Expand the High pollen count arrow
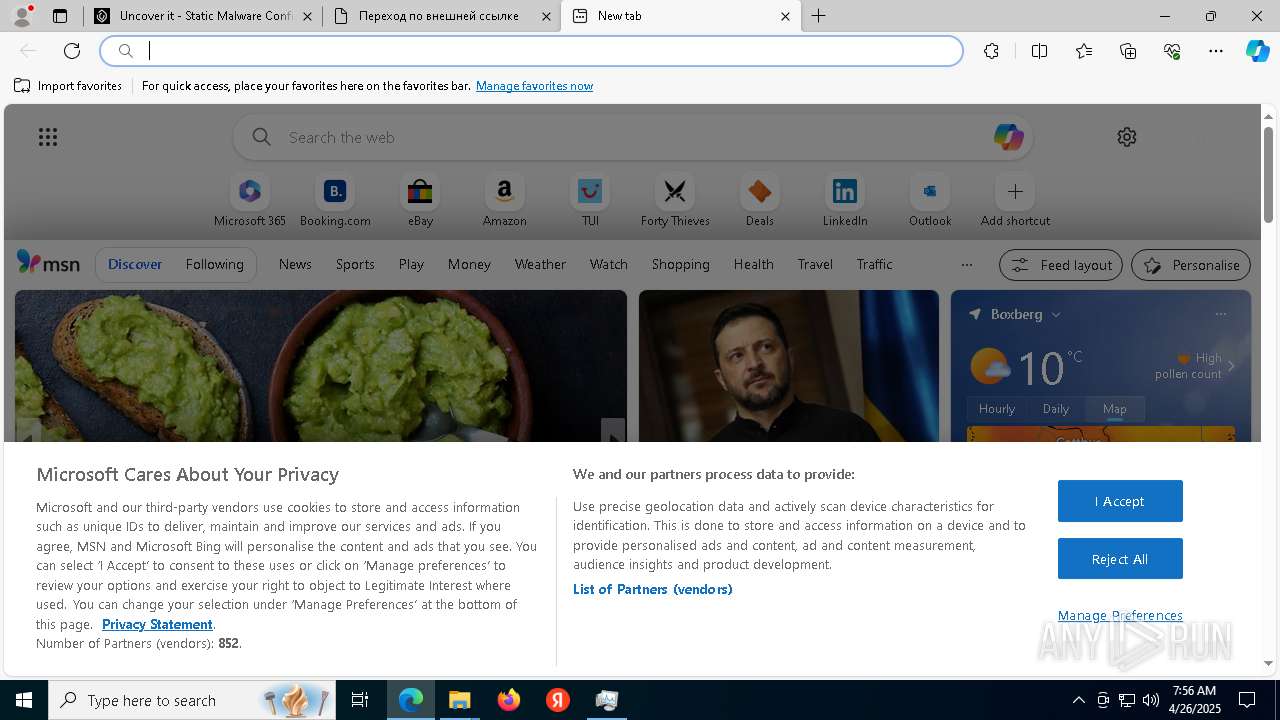Screen dimensions: 1280x720 click(x=1231, y=366)
